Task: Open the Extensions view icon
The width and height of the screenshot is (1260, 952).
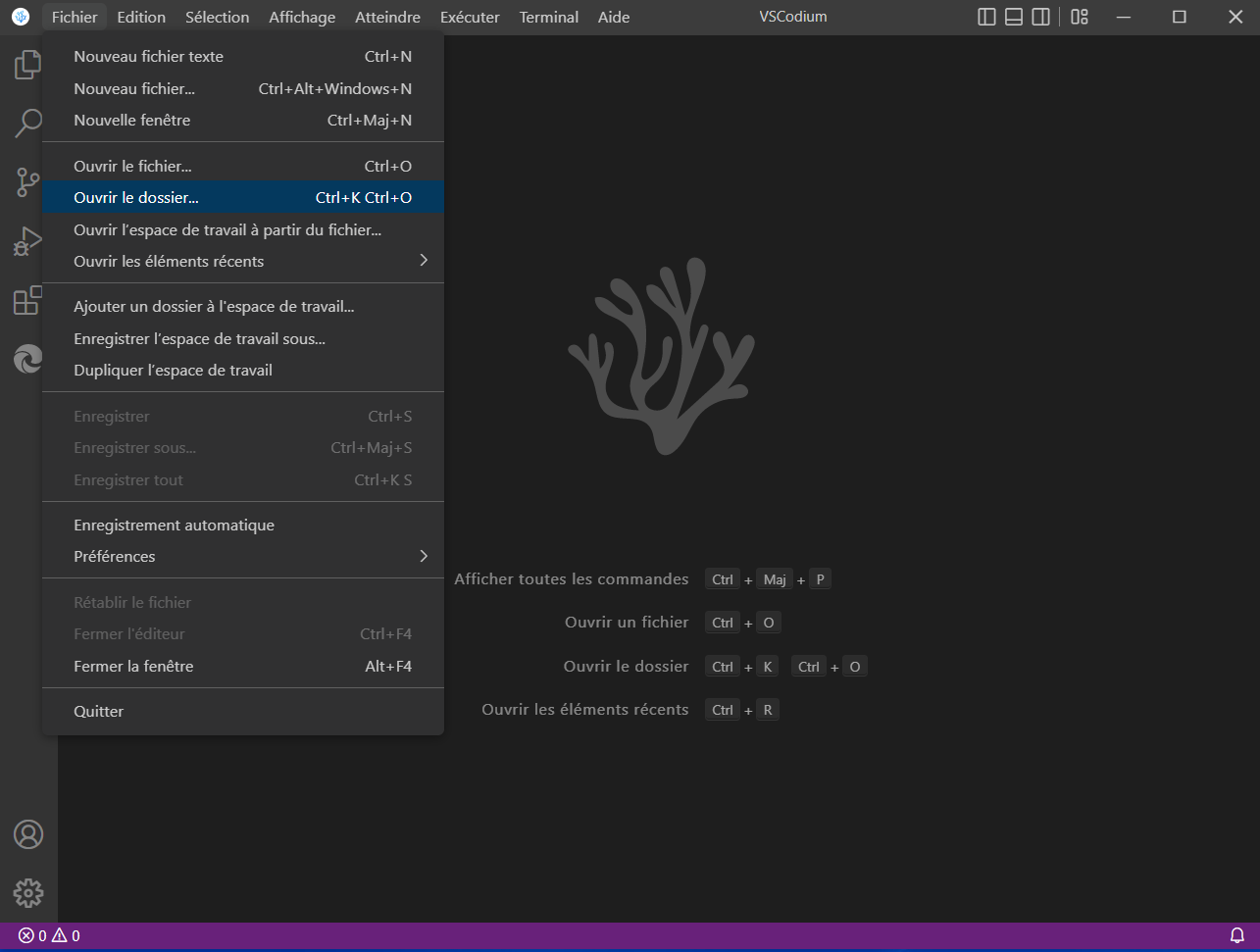Action: pyautogui.click(x=27, y=300)
